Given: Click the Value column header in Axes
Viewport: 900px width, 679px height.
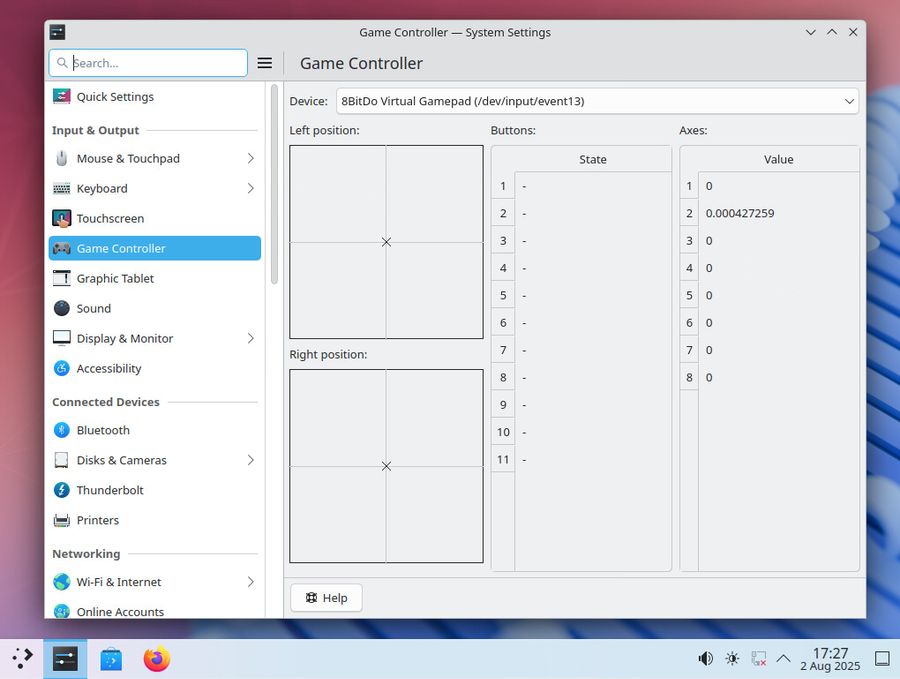Looking at the screenshot, I should (x=779, y=159).
